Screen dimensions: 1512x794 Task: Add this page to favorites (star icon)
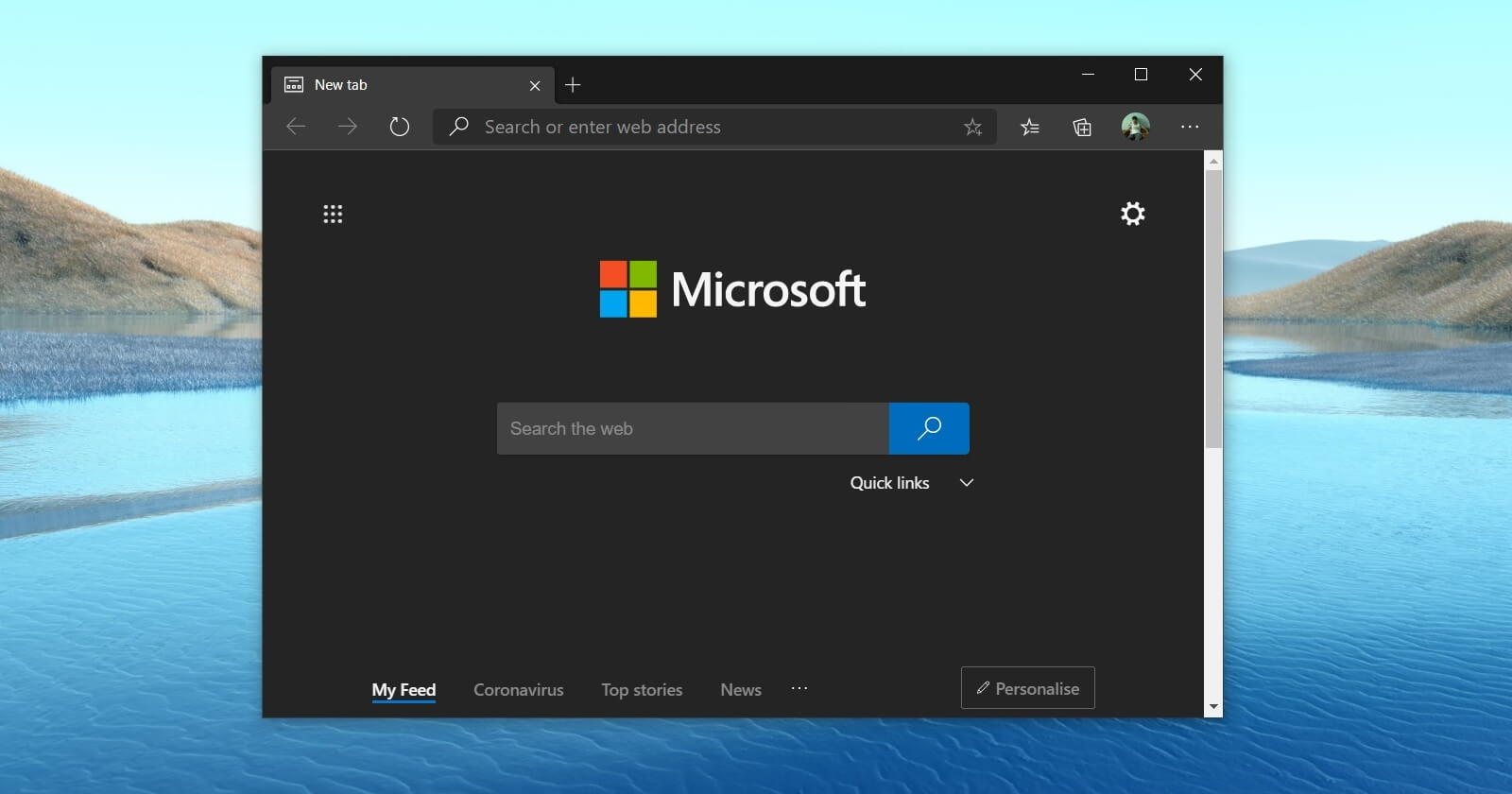972,127
